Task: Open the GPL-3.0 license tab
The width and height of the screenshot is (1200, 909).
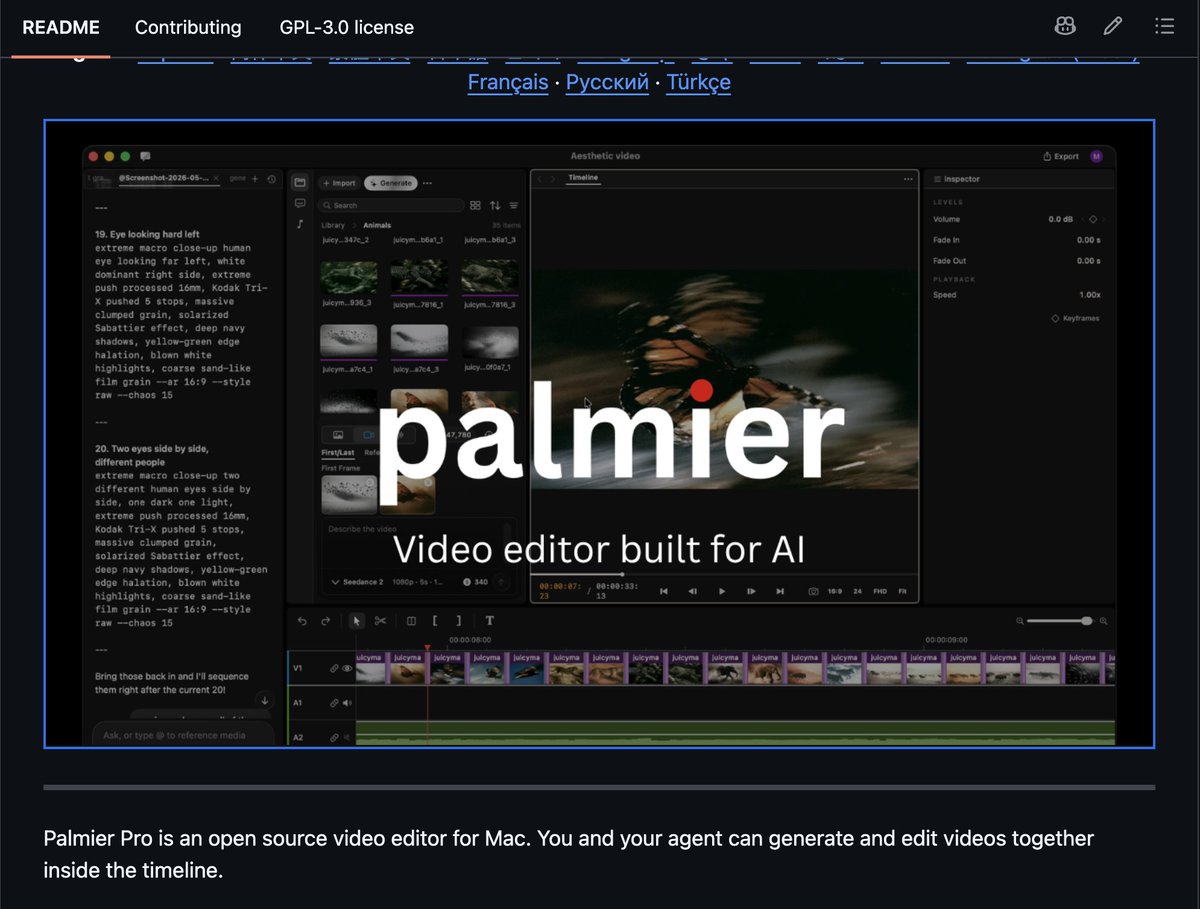Action: pos(346,28)
